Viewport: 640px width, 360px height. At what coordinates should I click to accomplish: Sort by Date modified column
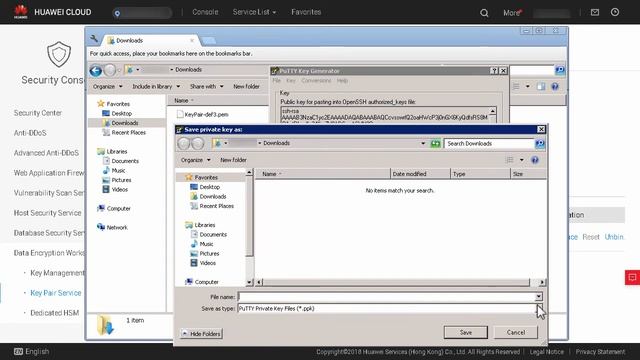[x=420, y=174]
